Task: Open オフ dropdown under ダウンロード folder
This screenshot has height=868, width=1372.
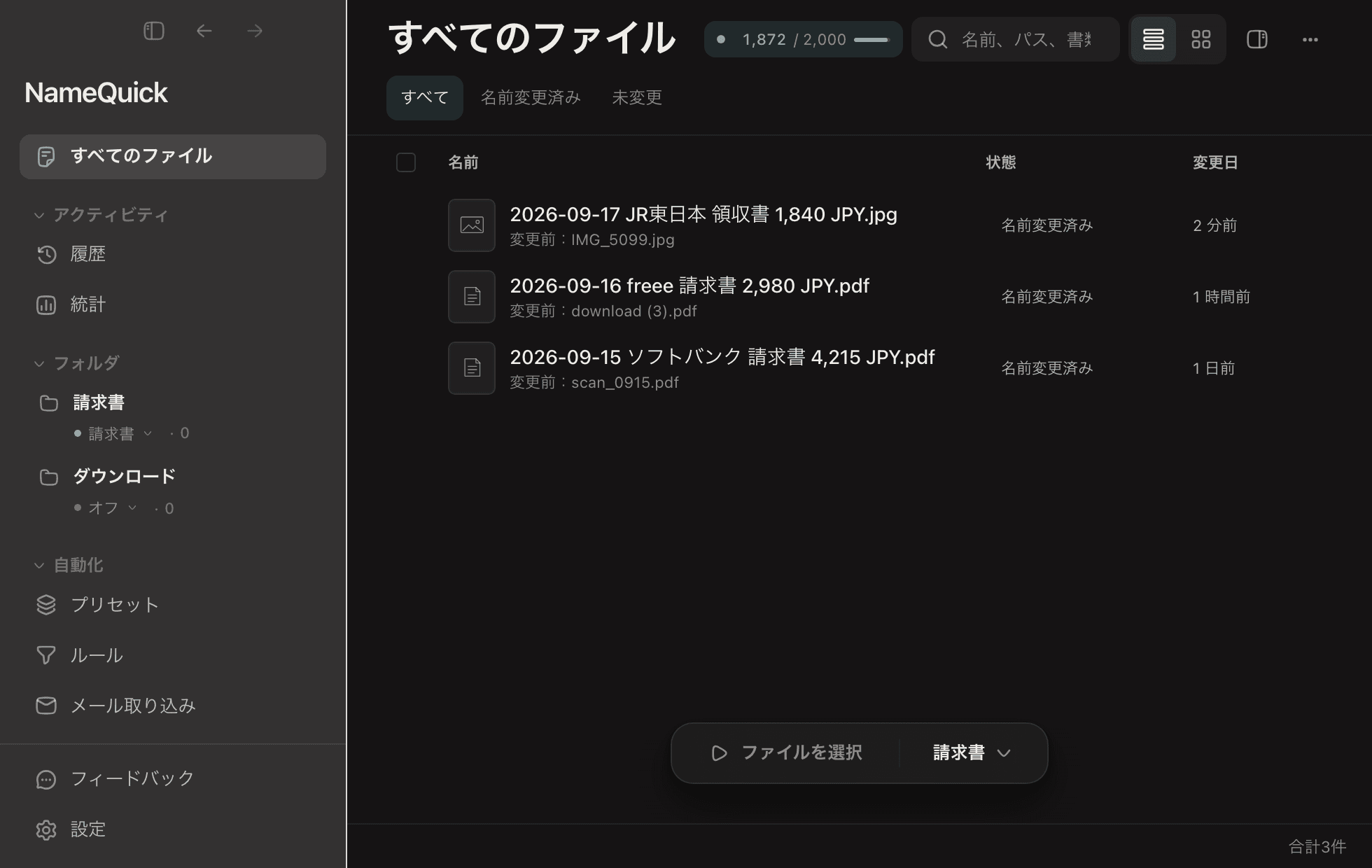Action: [105, 507]
